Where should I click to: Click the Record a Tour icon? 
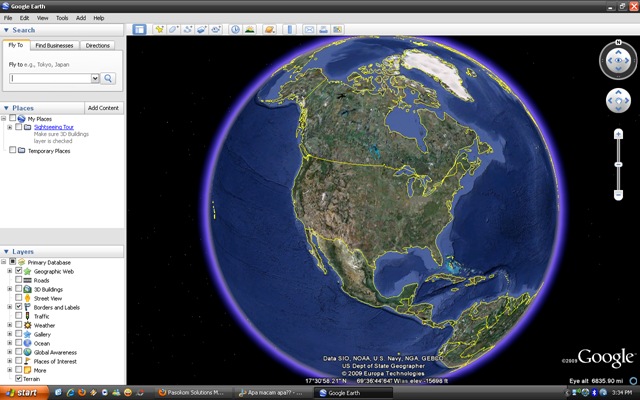coord(216,29)
